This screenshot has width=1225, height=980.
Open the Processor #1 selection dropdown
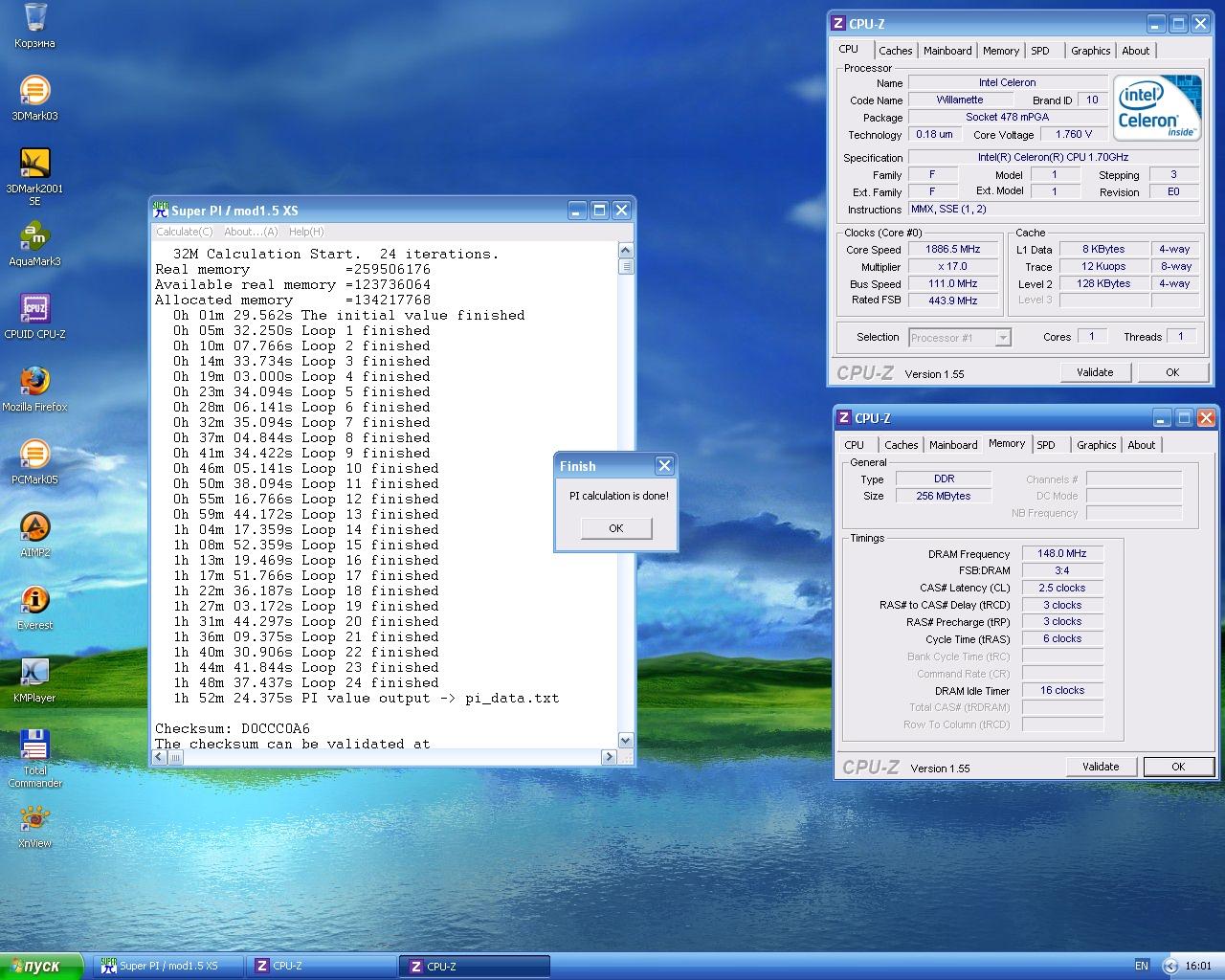(x=960, y=337)
